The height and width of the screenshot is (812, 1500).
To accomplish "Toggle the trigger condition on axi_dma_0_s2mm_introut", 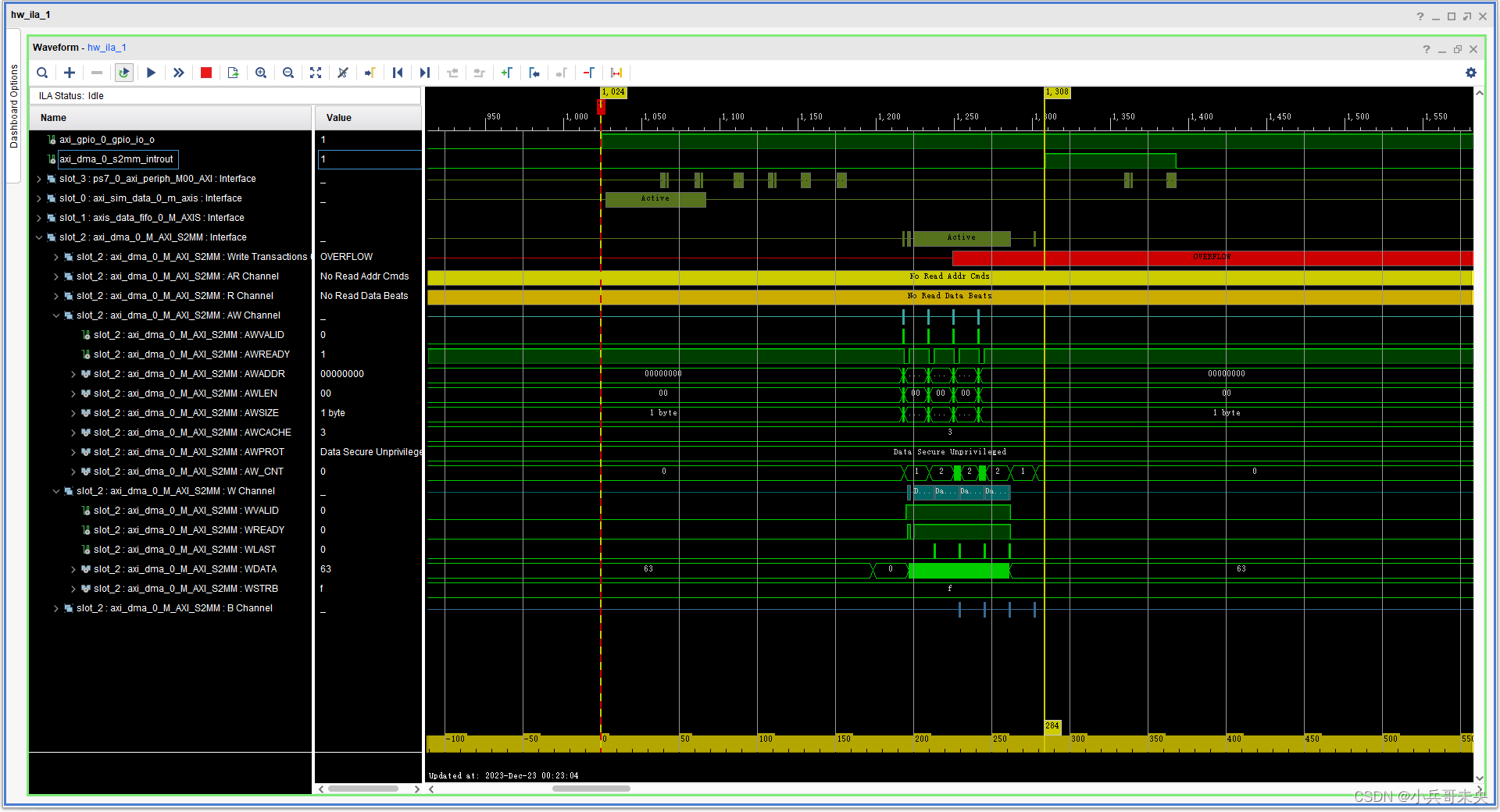I will coord(50,159).
